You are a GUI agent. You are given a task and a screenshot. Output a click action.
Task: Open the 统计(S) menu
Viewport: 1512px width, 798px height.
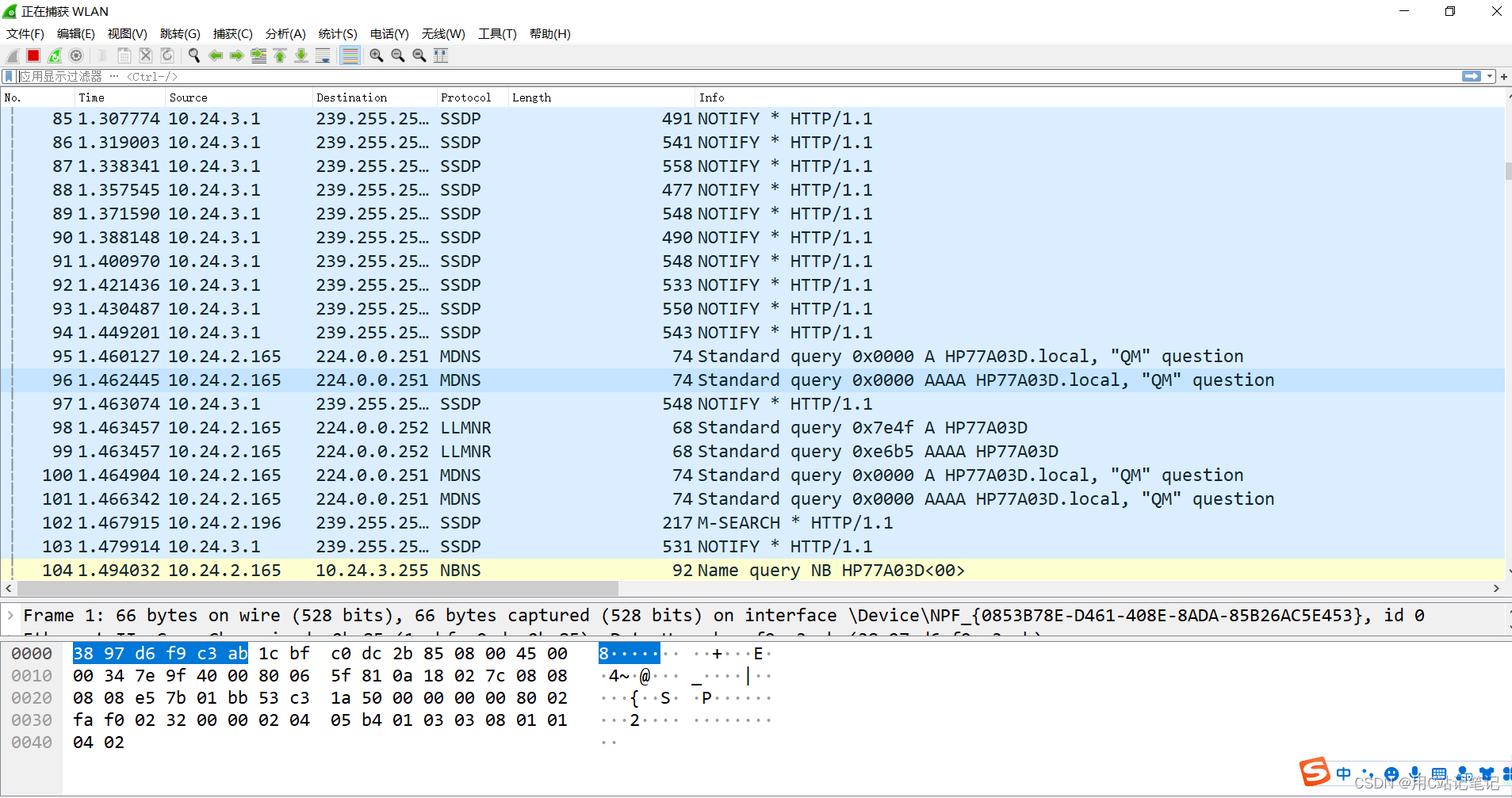click(x=338, y=33)
